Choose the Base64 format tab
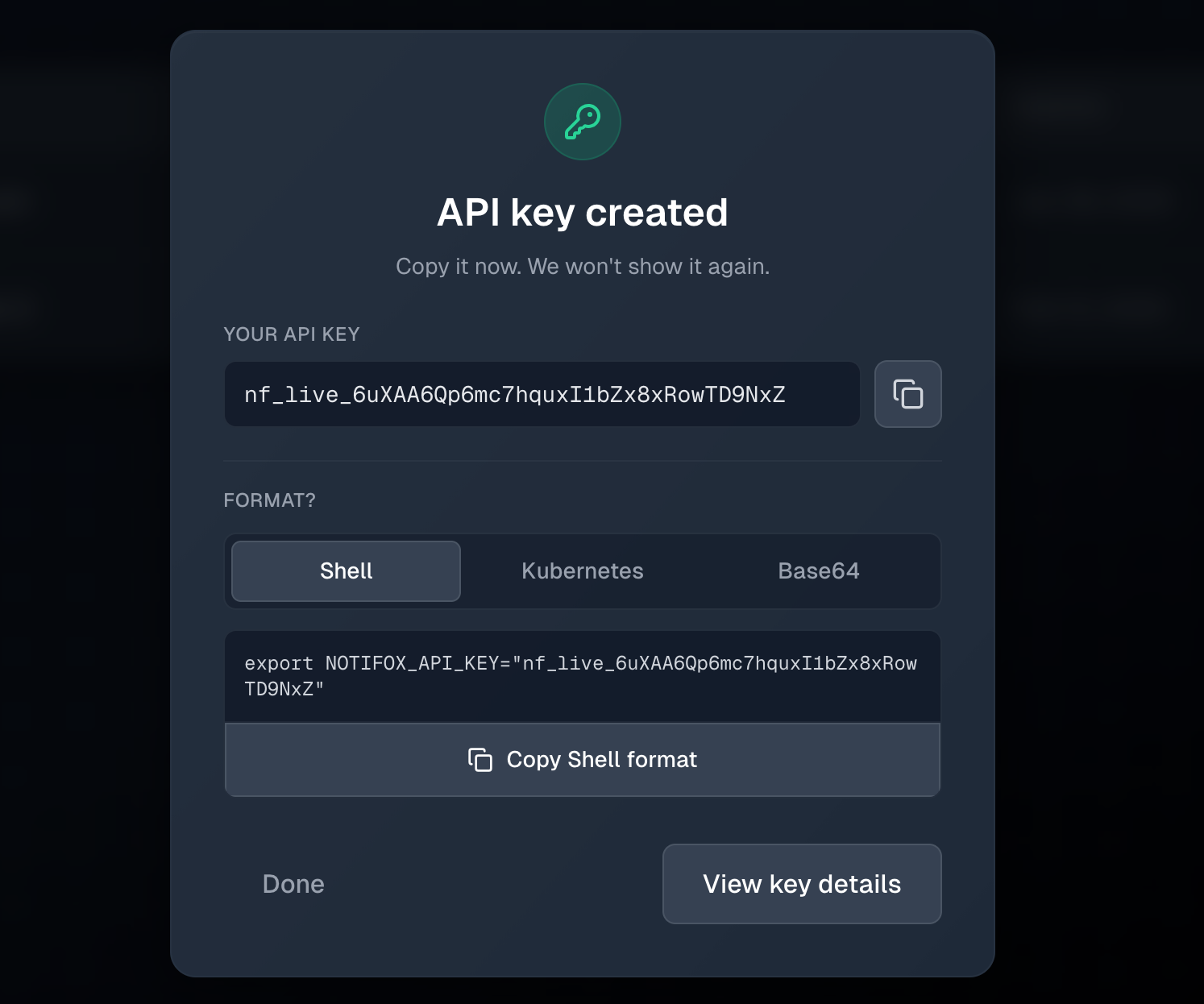 (x=818, y=571)
